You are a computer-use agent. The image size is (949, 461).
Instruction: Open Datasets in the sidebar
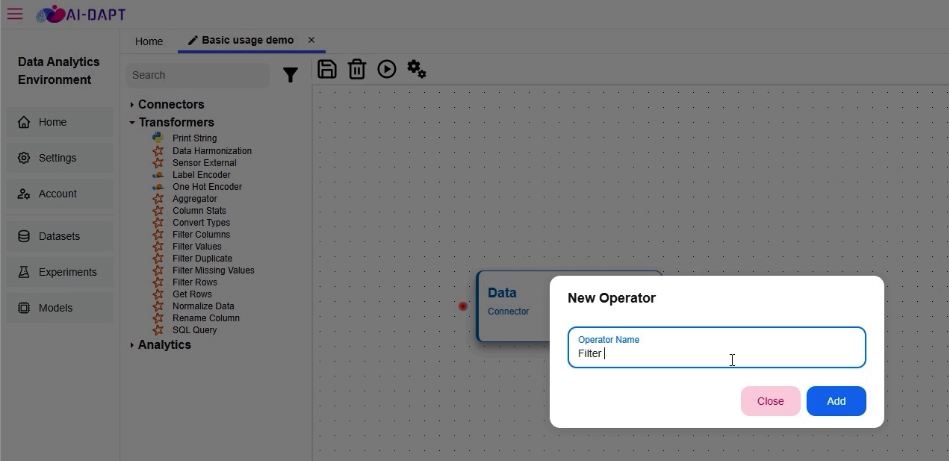pos(59,236)
